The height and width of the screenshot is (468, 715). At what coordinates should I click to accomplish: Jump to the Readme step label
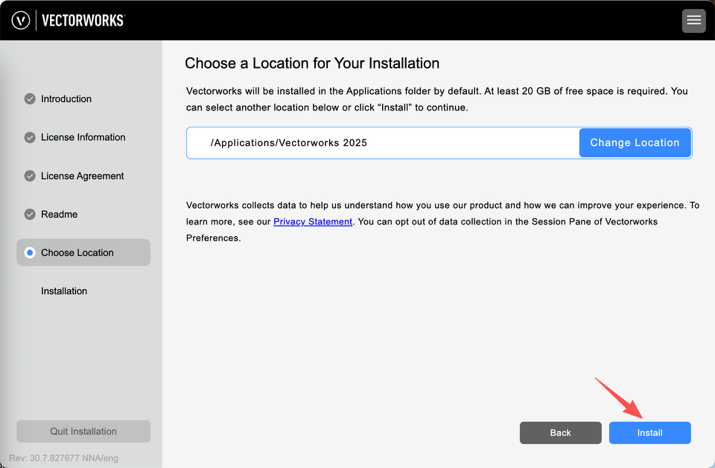pyautogui.click(x=59, y=214)
